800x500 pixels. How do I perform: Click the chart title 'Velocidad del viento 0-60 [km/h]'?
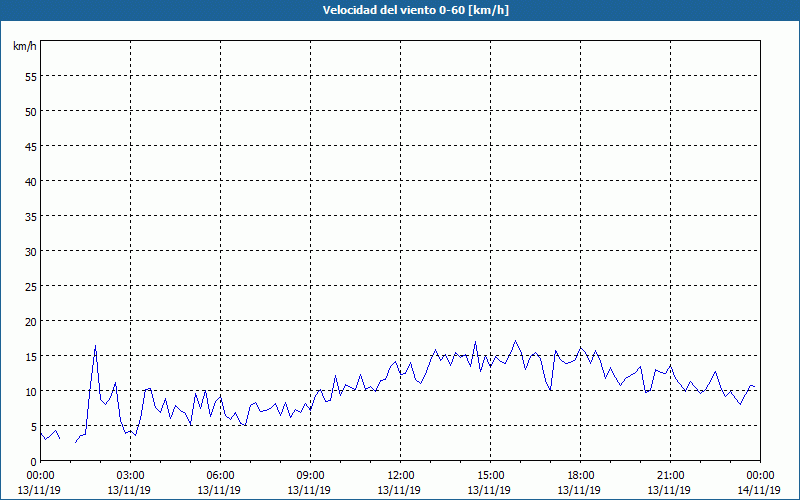pyautogui.click(x=415, y=10)
